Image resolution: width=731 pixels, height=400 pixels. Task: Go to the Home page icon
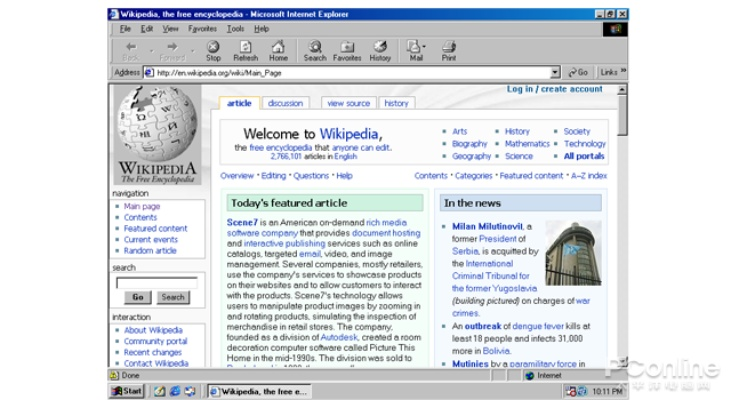[278, 50]
